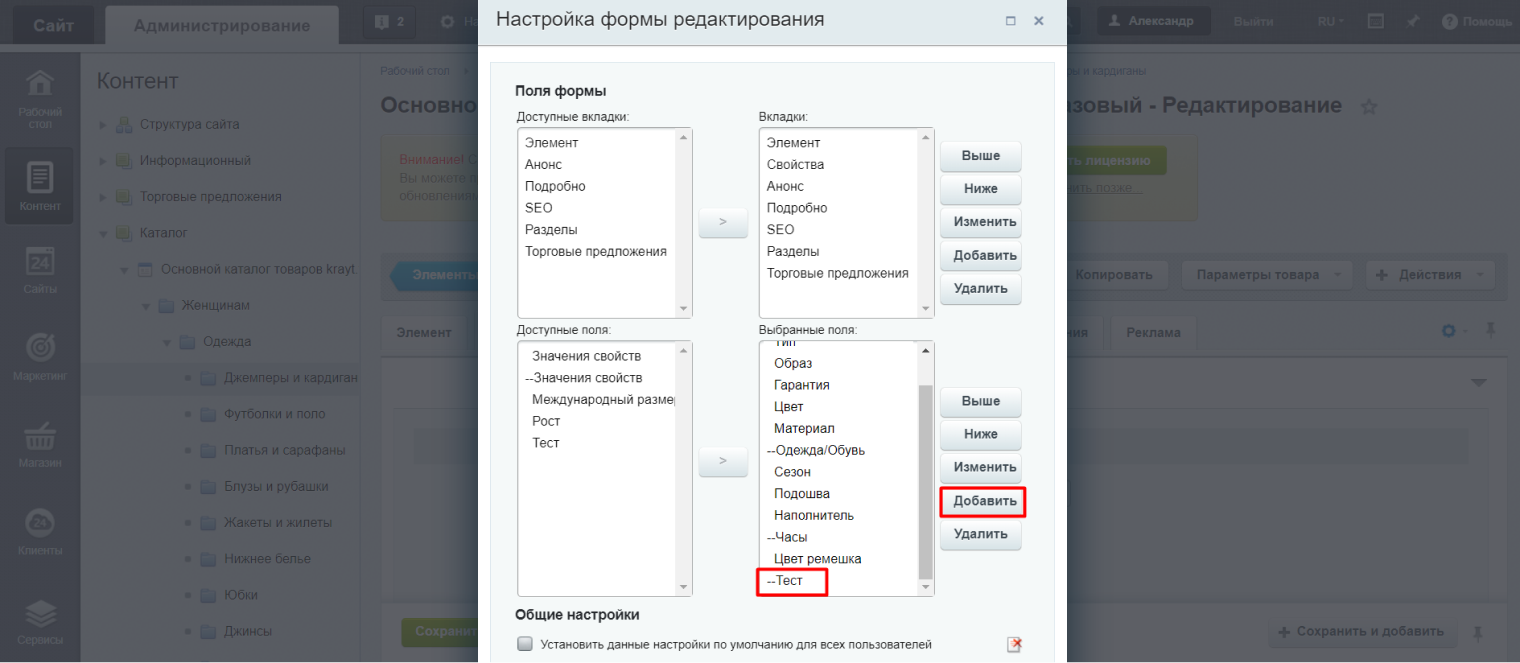
Task: Click the pin icon next to gear
Action: pyautogui.click(x=1491, y=331)
